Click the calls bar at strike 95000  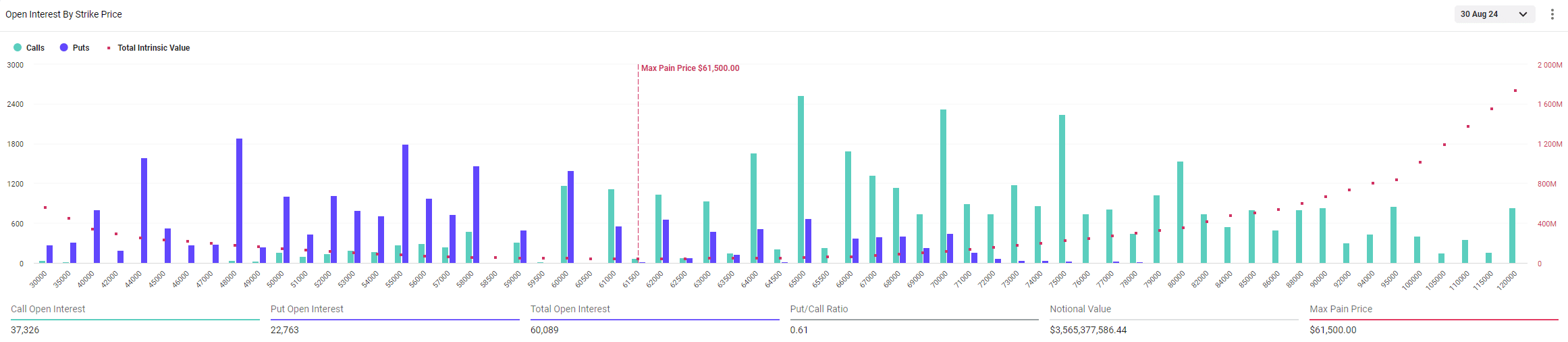click(1393, 235)
